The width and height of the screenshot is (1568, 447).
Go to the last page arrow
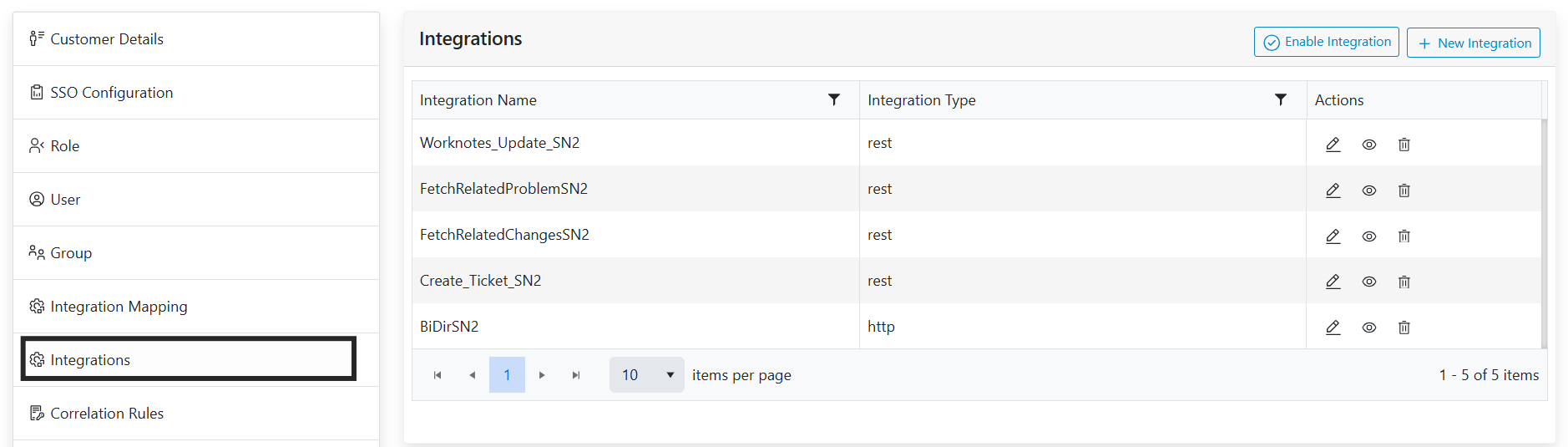[x=576, y=375]
